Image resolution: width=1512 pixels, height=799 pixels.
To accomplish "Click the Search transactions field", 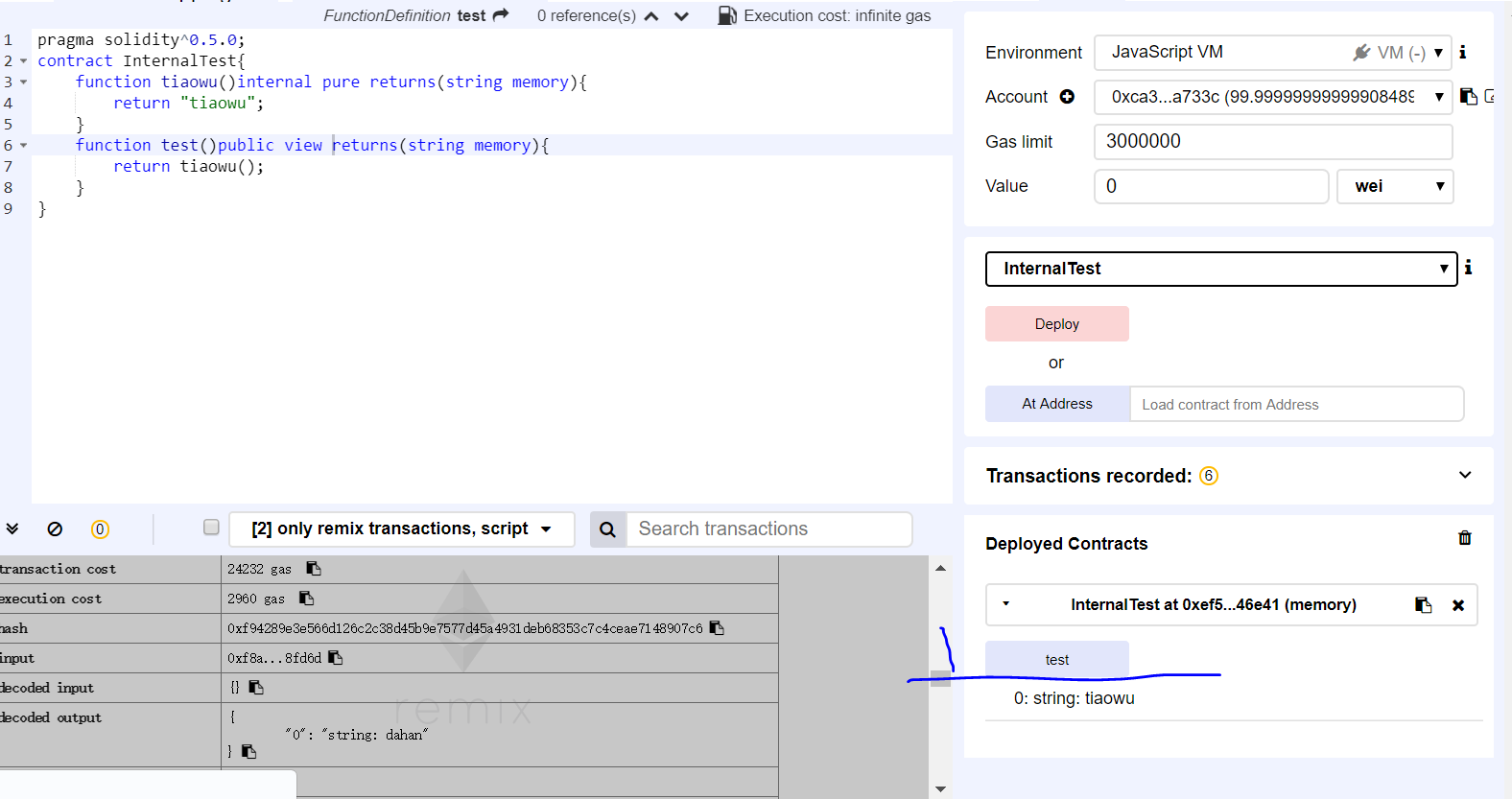I will pyautogui.click(x=769, y=529).
